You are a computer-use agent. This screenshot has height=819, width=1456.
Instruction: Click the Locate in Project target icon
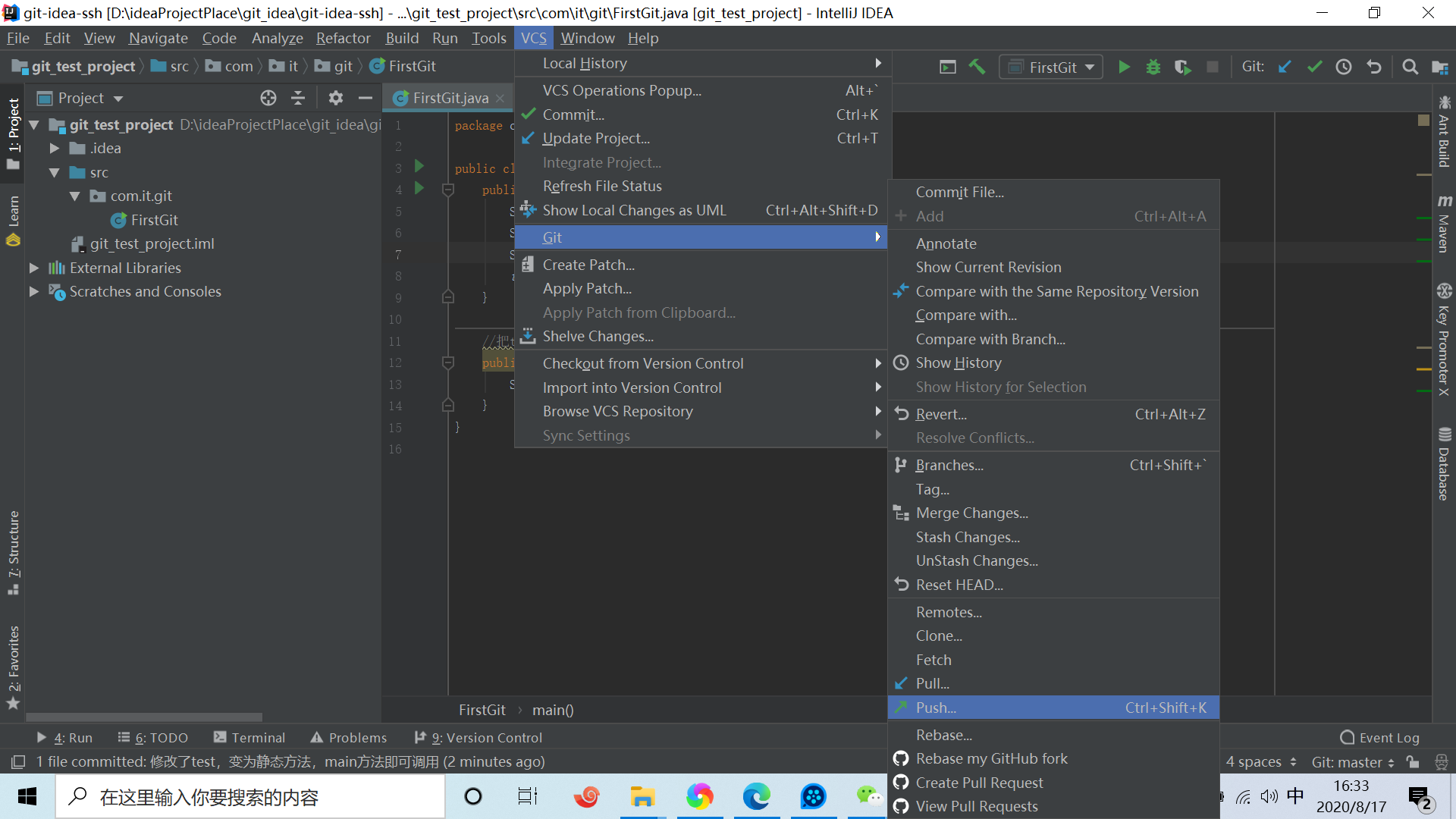click(268, 98)
